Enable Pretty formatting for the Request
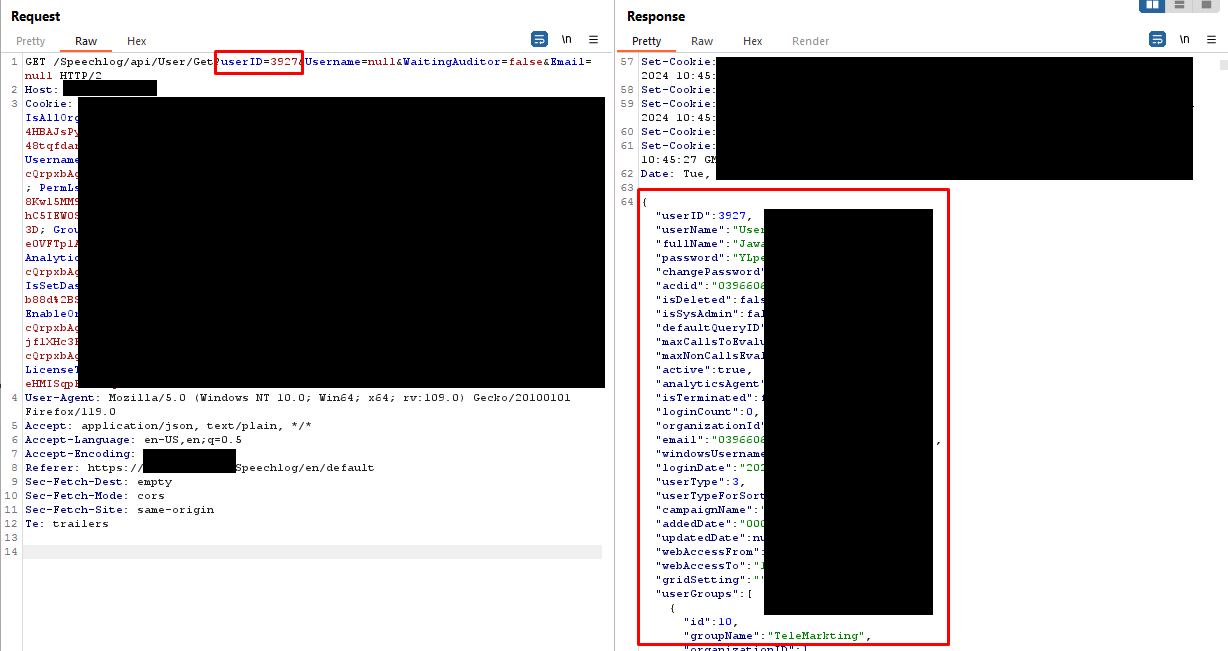The width and height of the screenshot is (1228, 651). tap(31, 41)
